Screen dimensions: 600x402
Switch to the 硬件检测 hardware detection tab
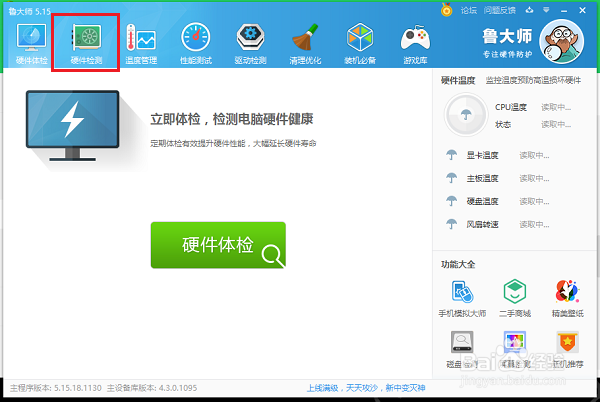click(x=86, y=43)
